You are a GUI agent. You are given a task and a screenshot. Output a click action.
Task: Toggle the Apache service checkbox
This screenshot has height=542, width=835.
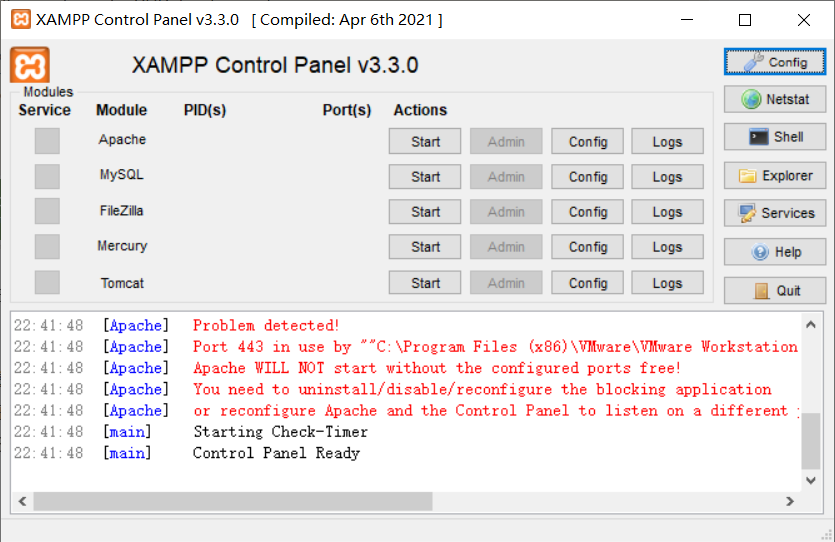47,141
